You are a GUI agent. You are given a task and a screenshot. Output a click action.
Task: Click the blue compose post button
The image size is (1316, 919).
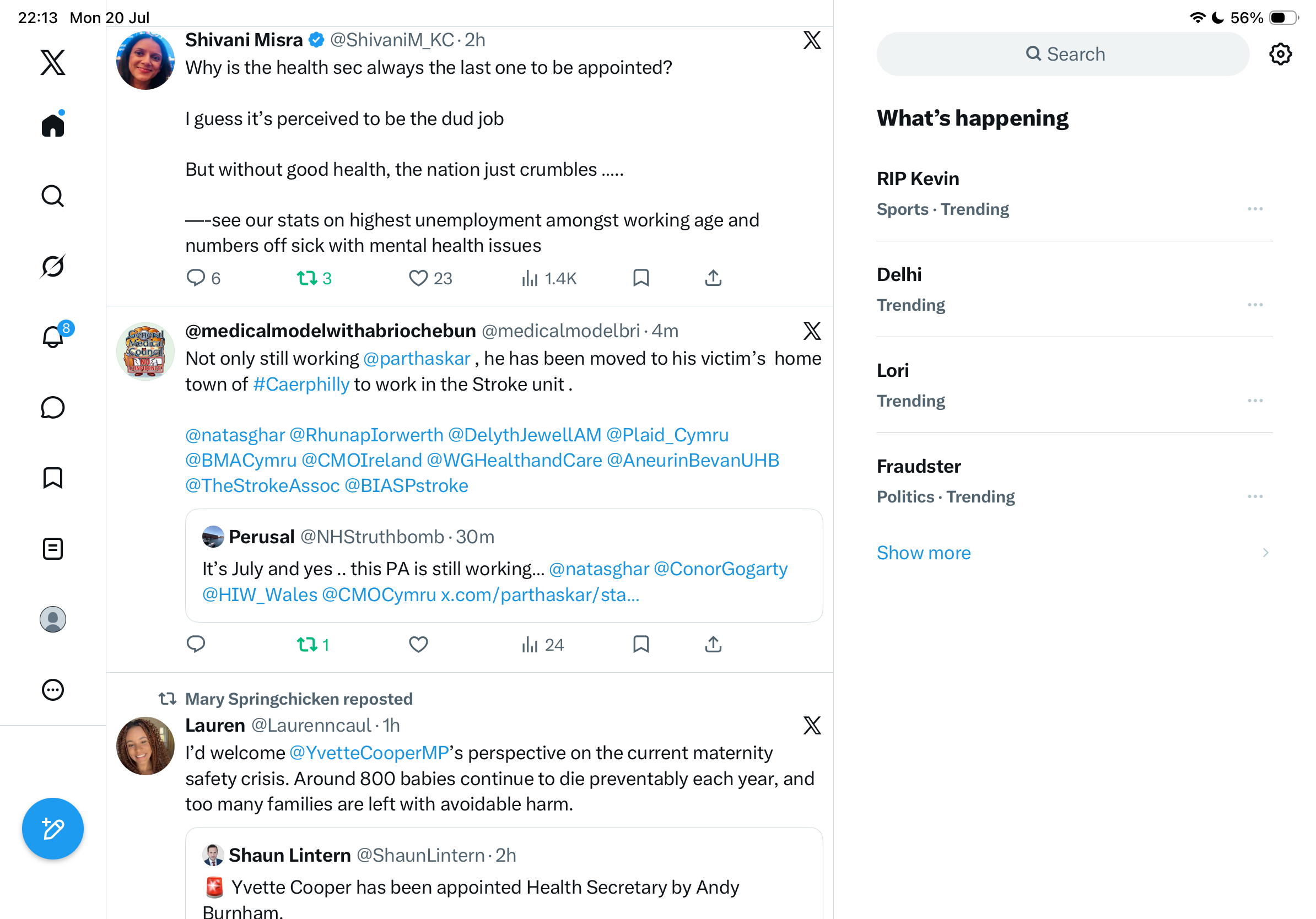53,828
